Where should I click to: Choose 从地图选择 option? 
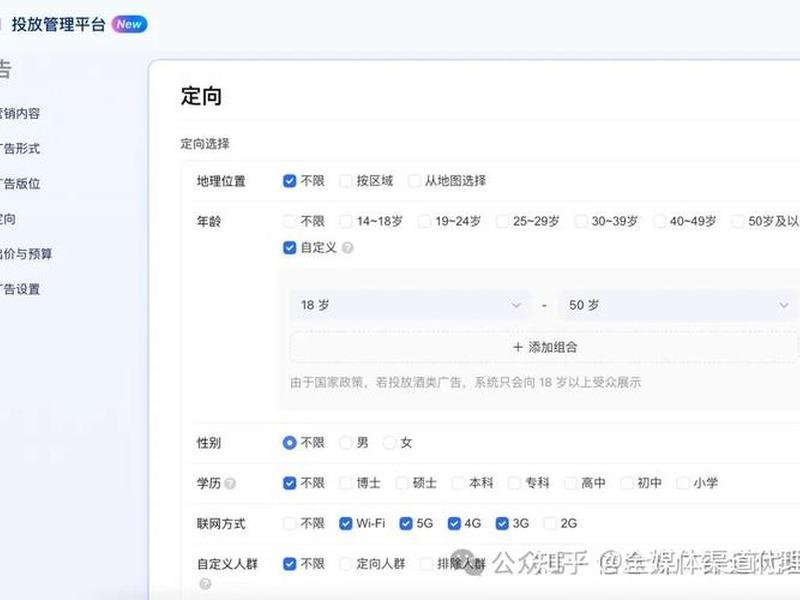[x=414, y=181]
